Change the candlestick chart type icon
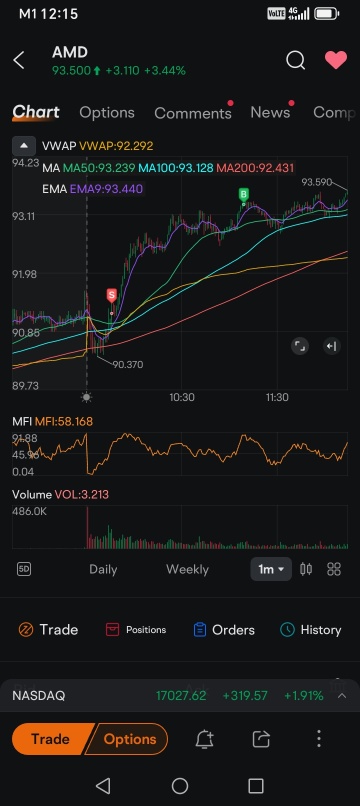The image size is (360, 806). coord(306,569)
